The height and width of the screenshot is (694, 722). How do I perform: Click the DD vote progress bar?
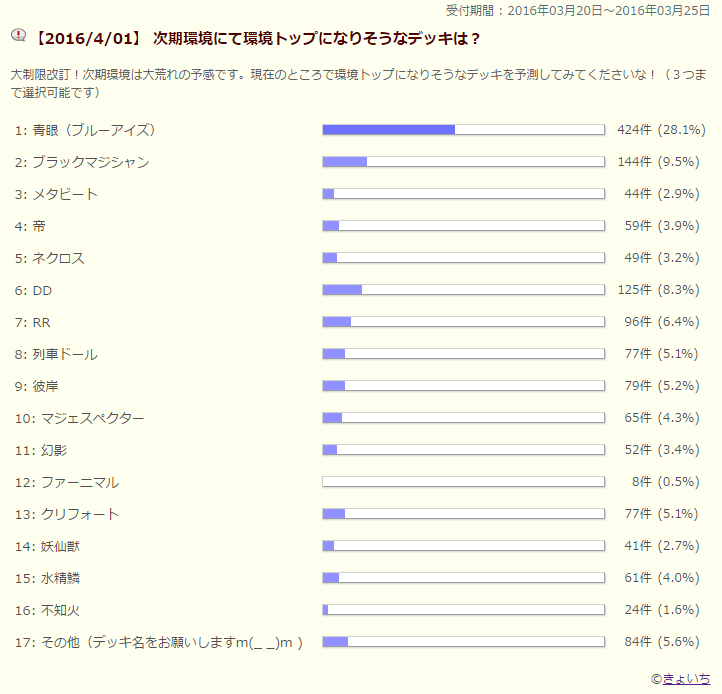(x=463, y=290)
